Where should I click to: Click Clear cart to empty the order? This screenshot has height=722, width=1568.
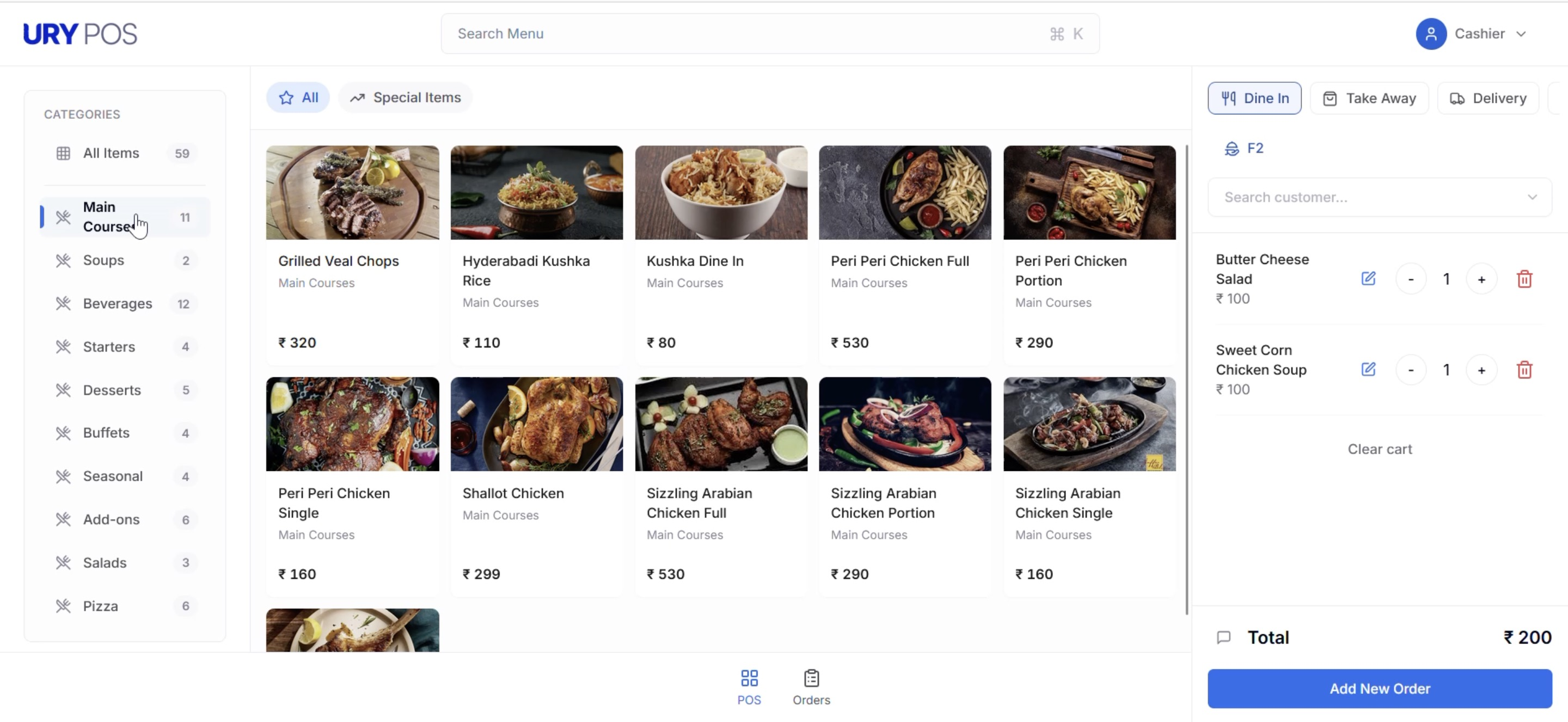point(1379,449)
